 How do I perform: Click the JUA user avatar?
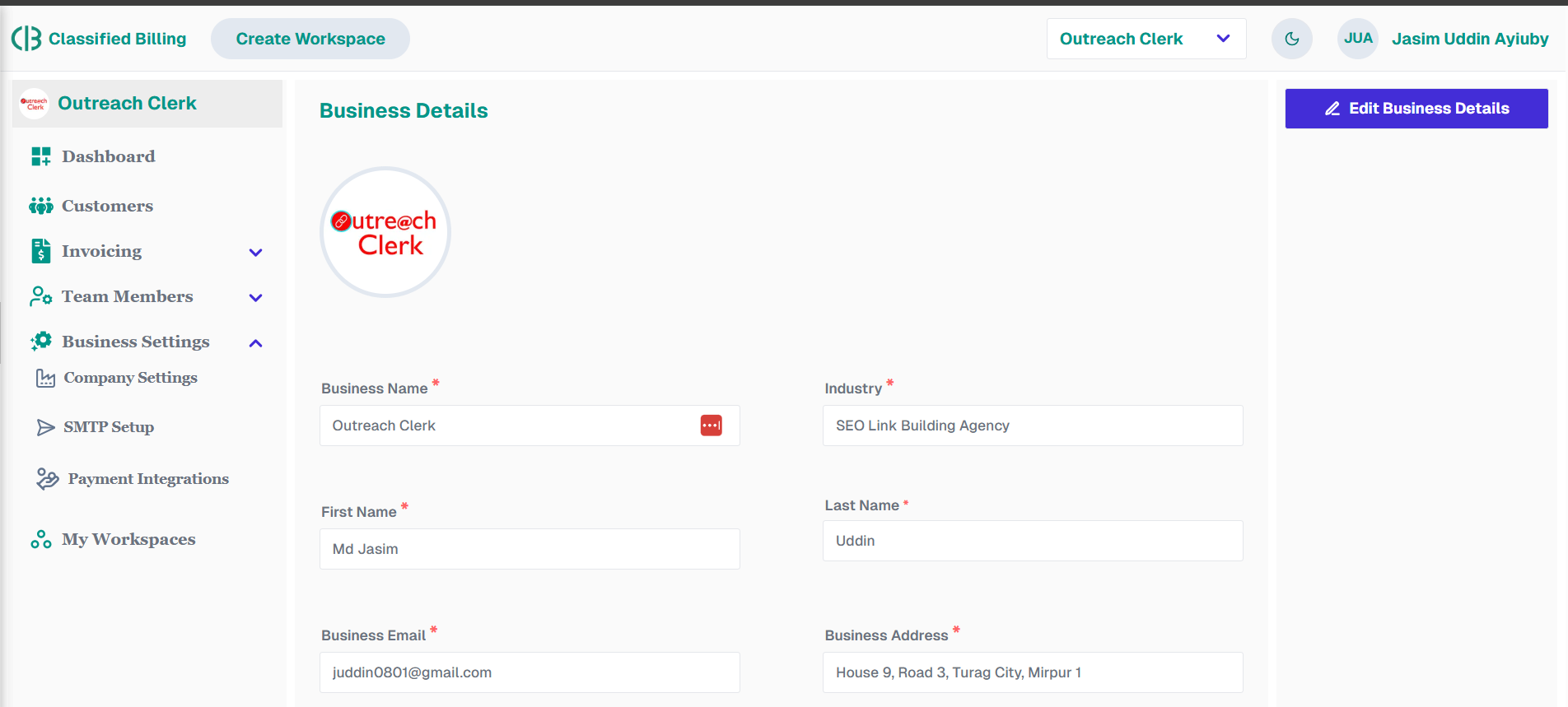click(1357, 39)
